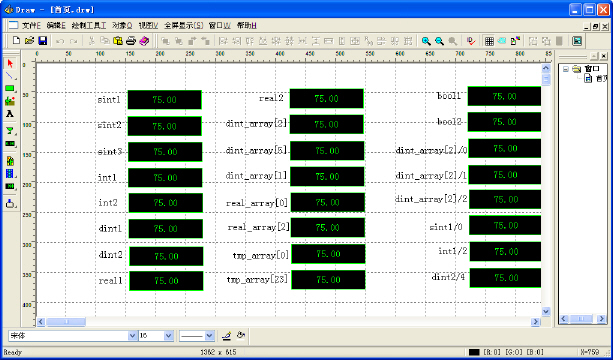Paste from clipboard using toolbar icon
The width and height of the screenshot is (613, 360).
coord(118,41)
